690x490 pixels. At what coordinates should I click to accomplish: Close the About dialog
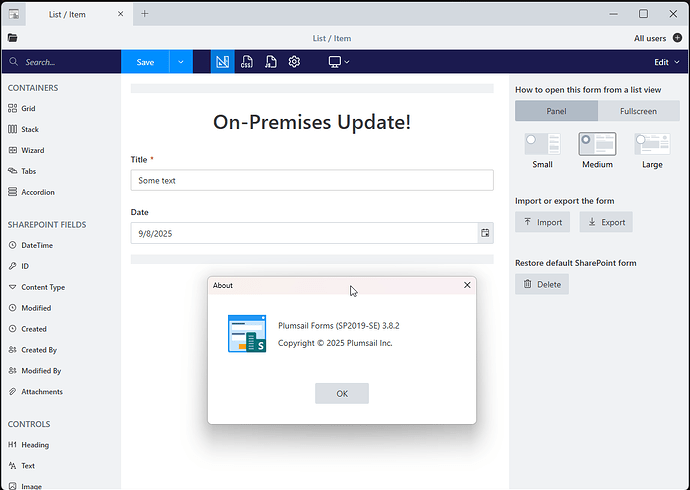(x=467, y=285)
